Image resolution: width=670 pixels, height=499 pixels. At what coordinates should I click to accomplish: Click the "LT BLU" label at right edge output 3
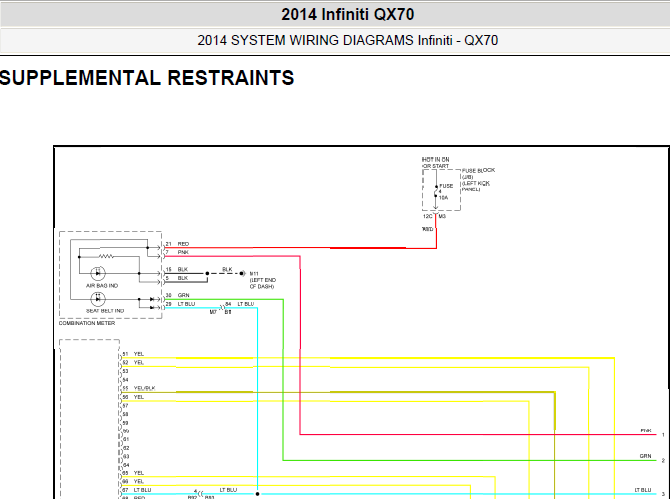point(643,490)
